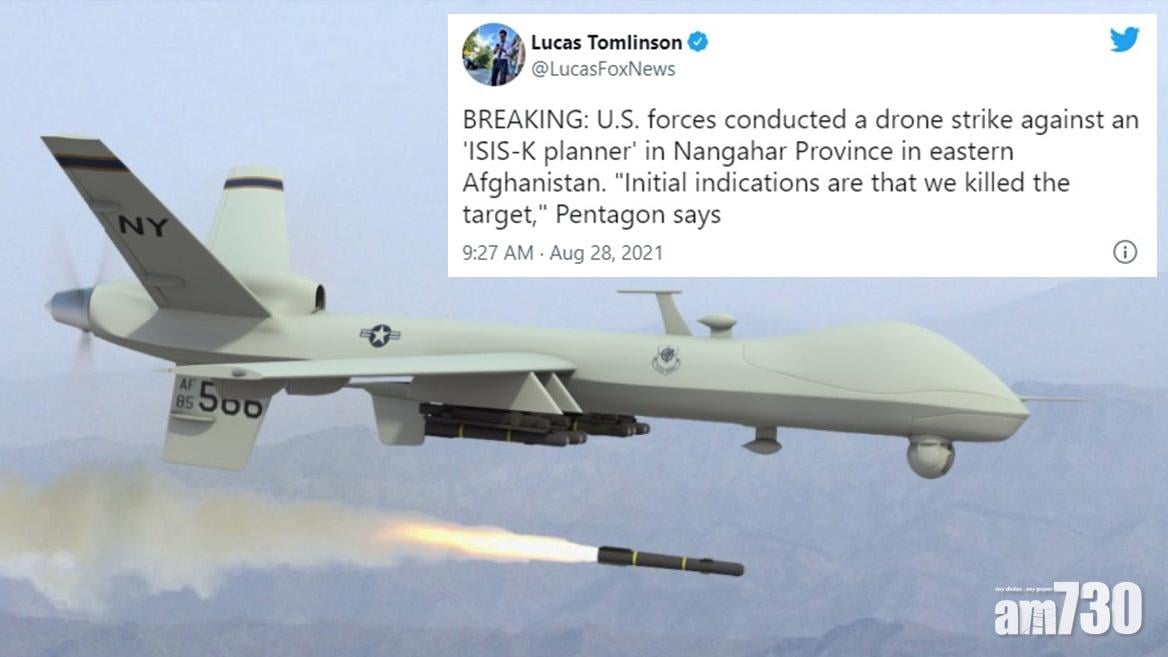Click the 9:27 AM timestamp
The width and height of the screenshot is (1168, 657).
pos(498,253)
